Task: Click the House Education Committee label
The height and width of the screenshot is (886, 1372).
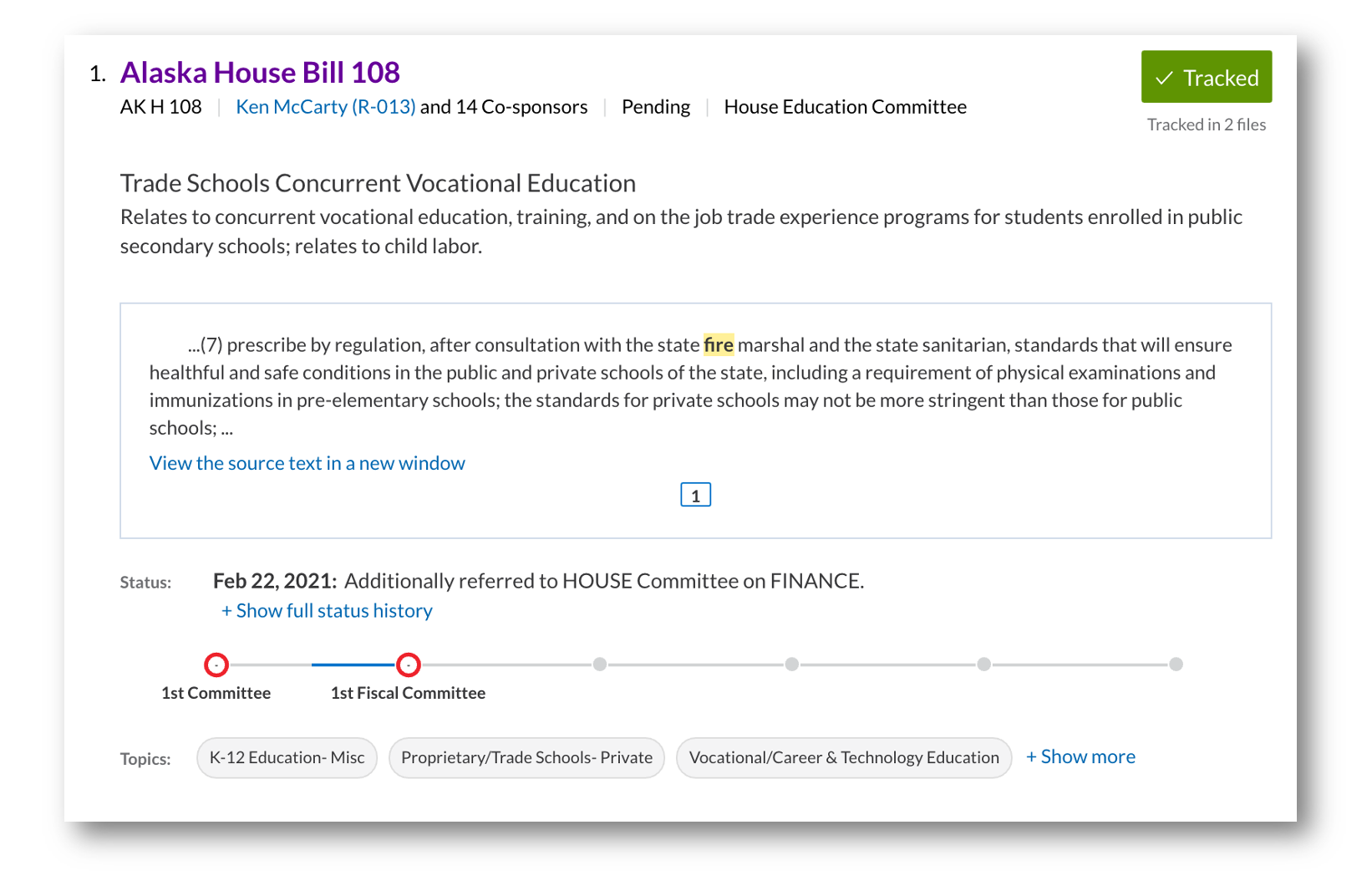Action: [x=845, y=106]
